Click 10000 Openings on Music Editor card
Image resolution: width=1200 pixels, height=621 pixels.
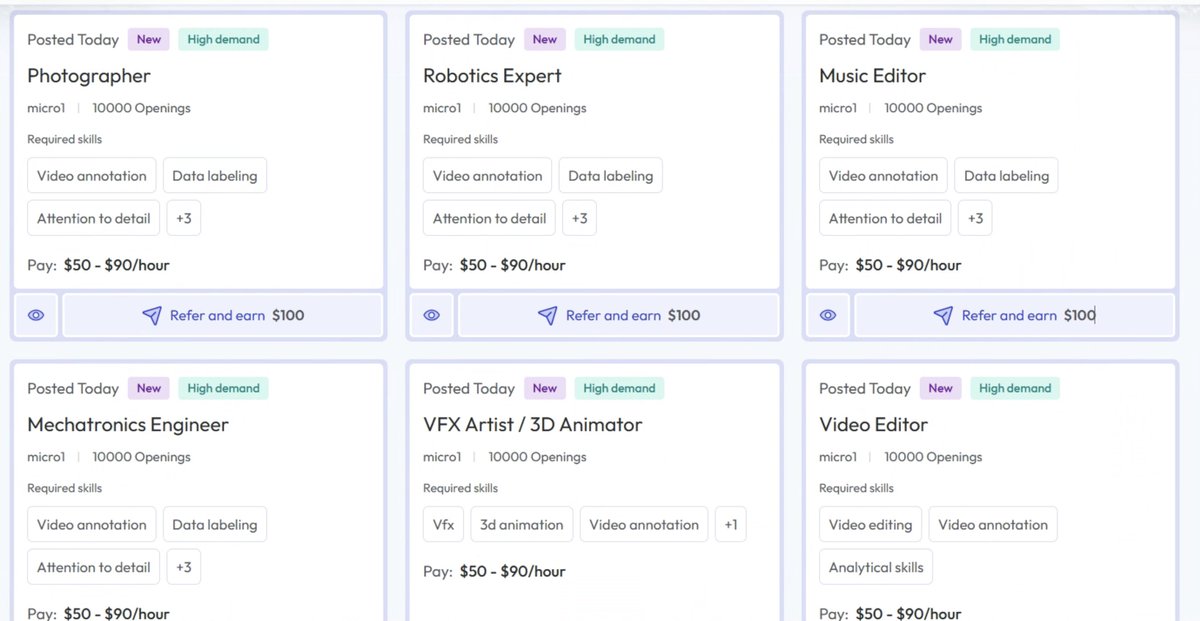click(933, 108)
